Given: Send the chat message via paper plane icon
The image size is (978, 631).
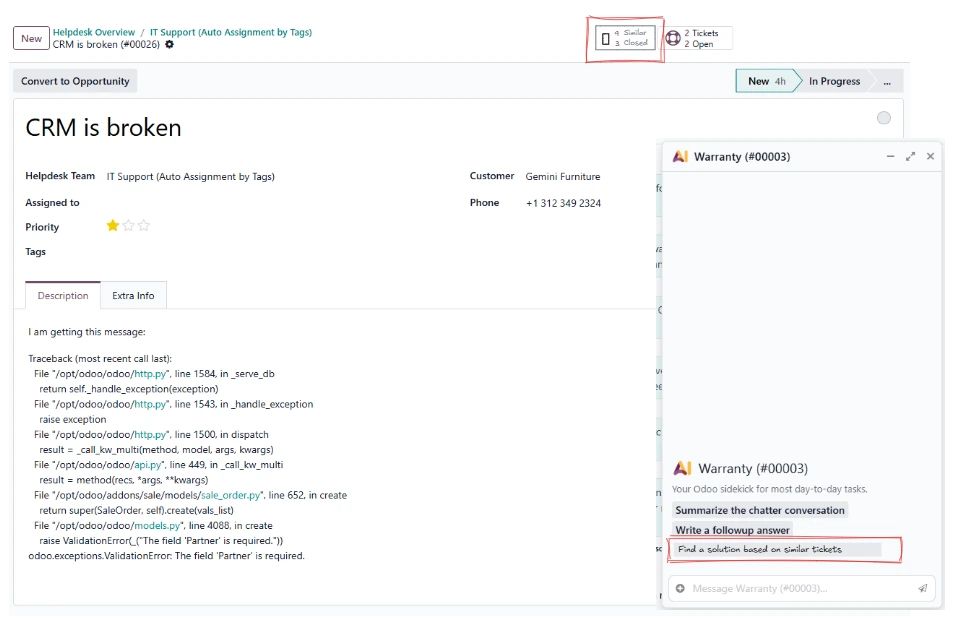Looking at the screenshot, I should [922, 589].
